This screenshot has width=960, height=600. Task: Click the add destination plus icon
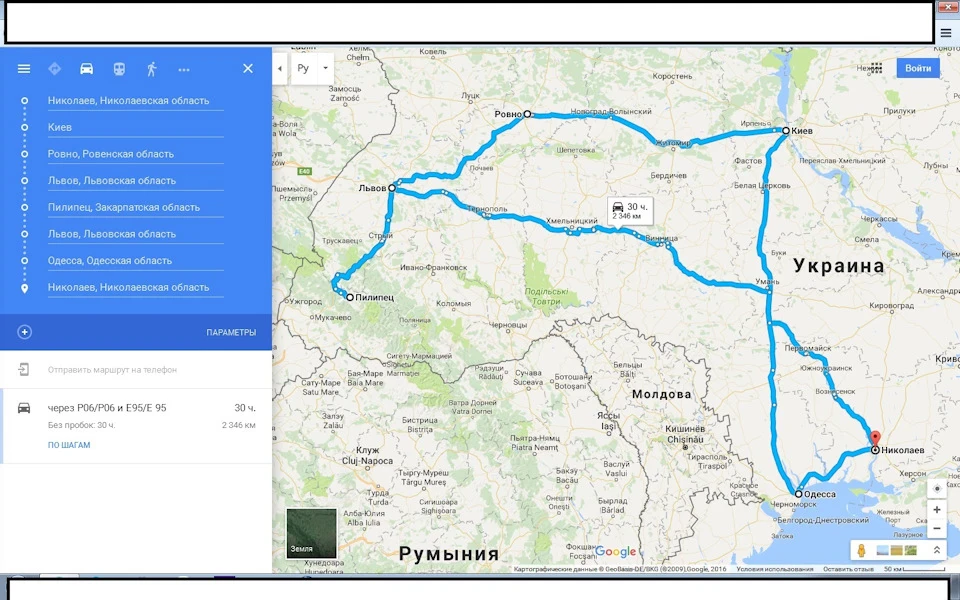click(24, 332)
